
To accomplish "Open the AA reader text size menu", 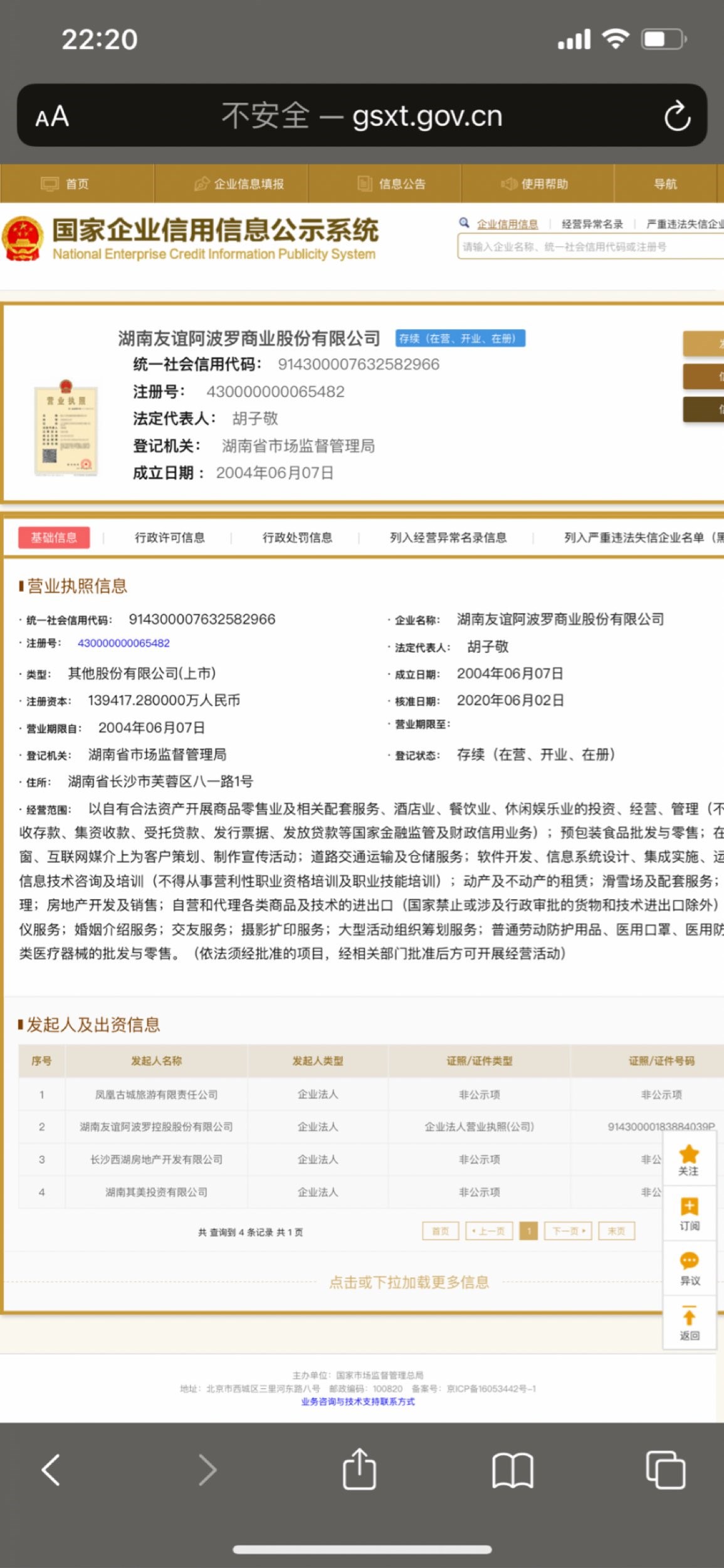I will pos(52,117).
